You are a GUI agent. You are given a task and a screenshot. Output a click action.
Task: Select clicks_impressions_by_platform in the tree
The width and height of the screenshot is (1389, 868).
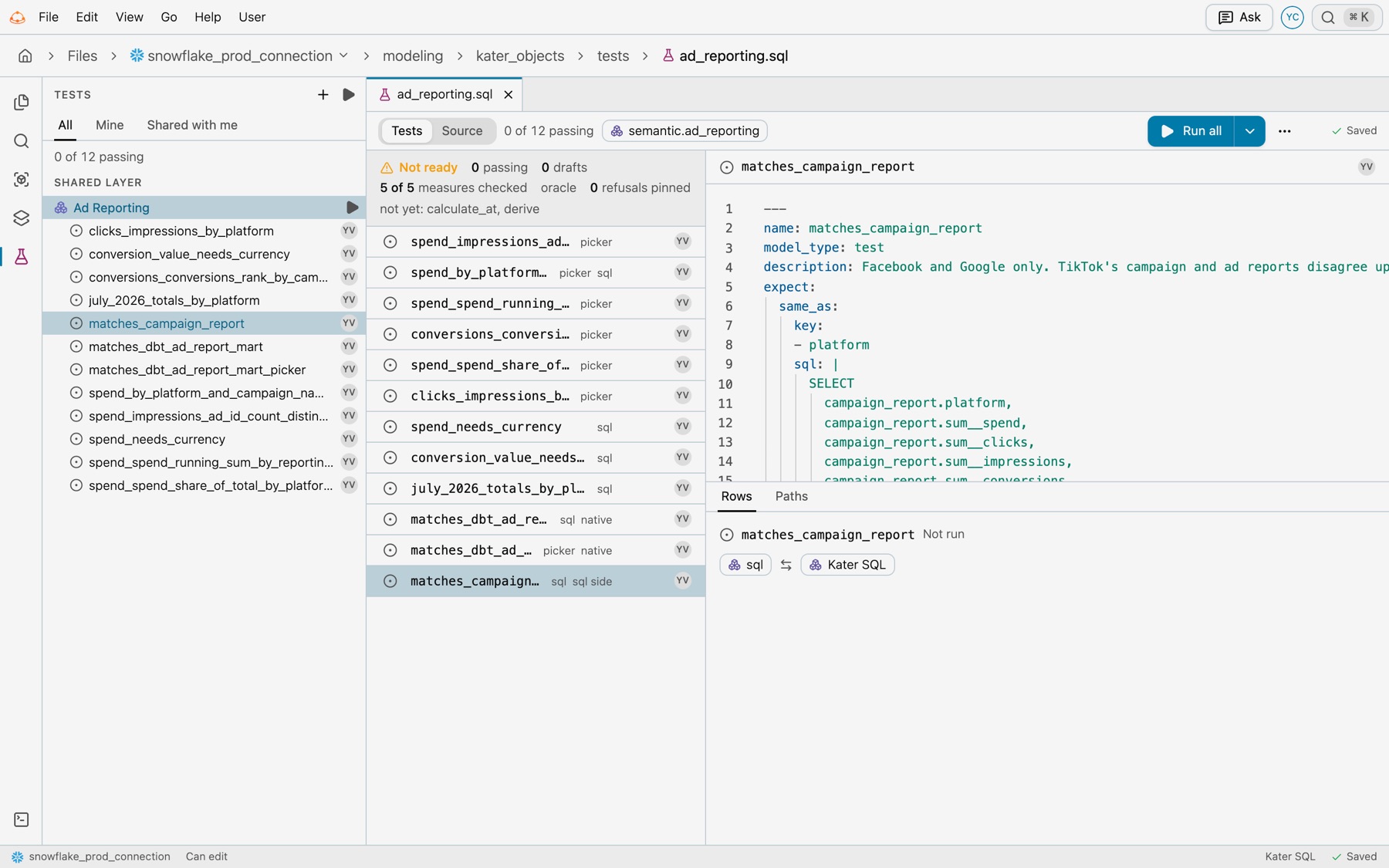(204, 231)
